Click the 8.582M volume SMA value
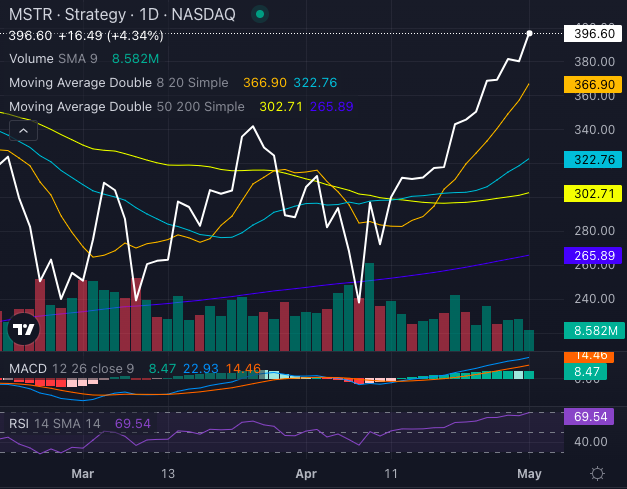The height and width of the screenshot is (489, 627). [x=136, y=59]
